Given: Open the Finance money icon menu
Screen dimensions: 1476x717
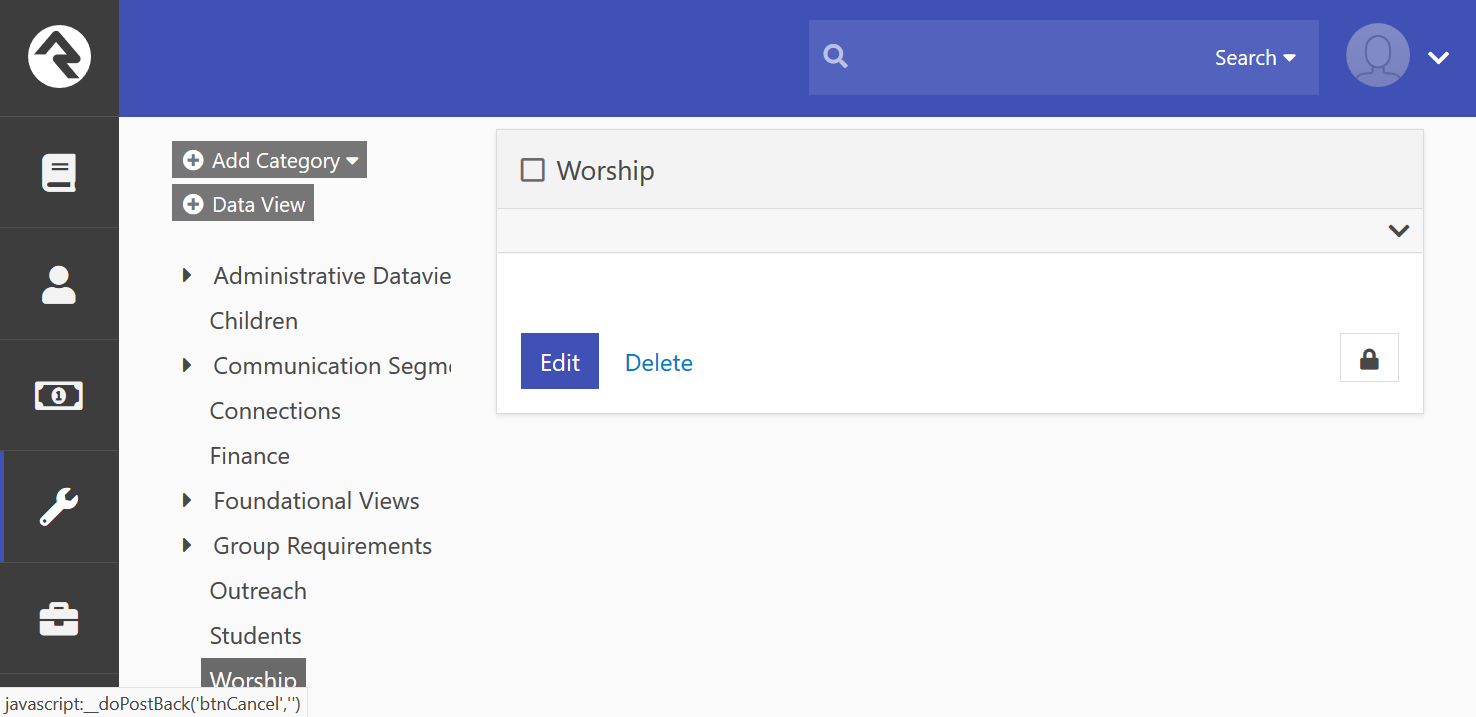Looking at the screenshot, I should [x=59, y=396].
